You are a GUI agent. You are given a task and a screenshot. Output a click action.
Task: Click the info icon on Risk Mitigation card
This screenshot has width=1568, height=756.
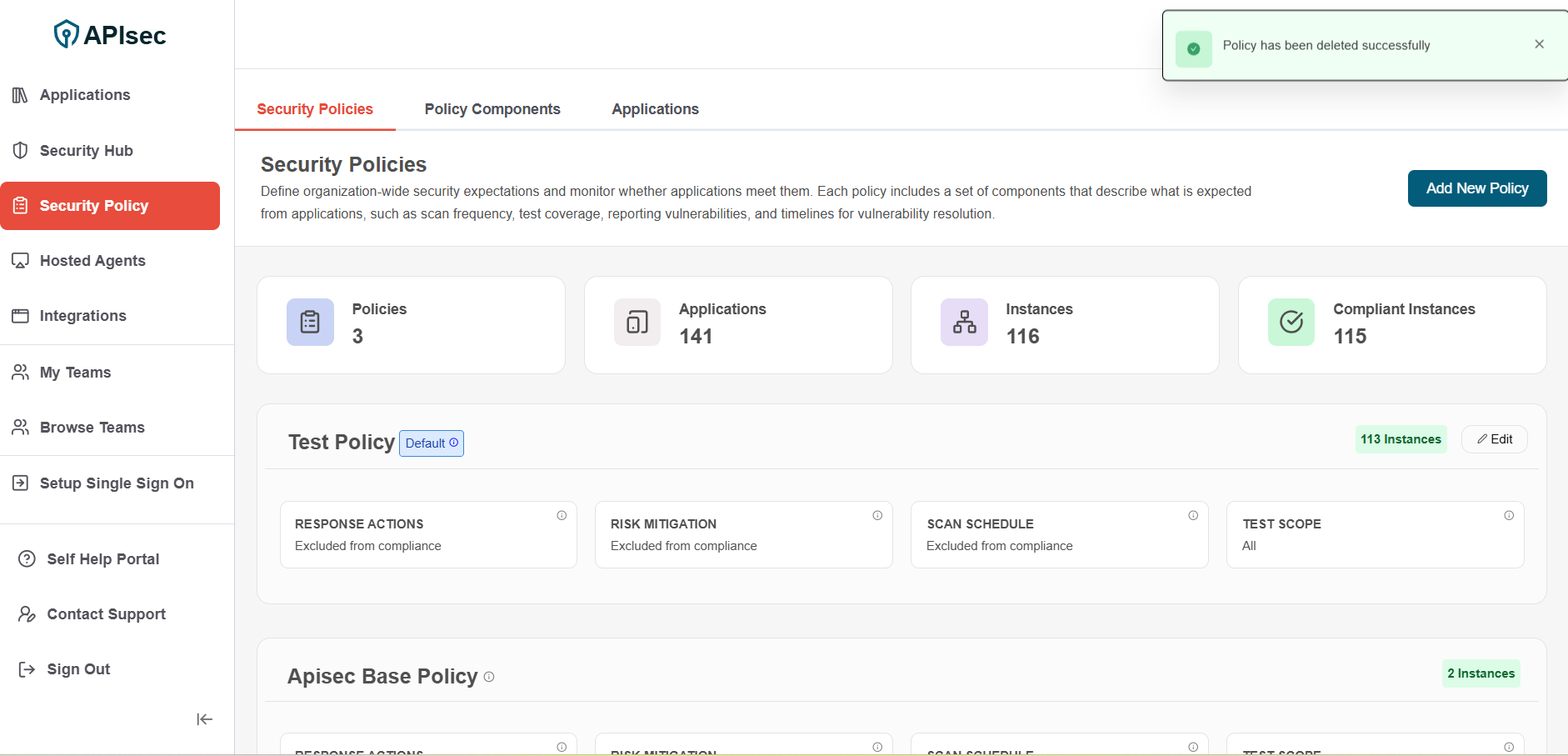877,516
